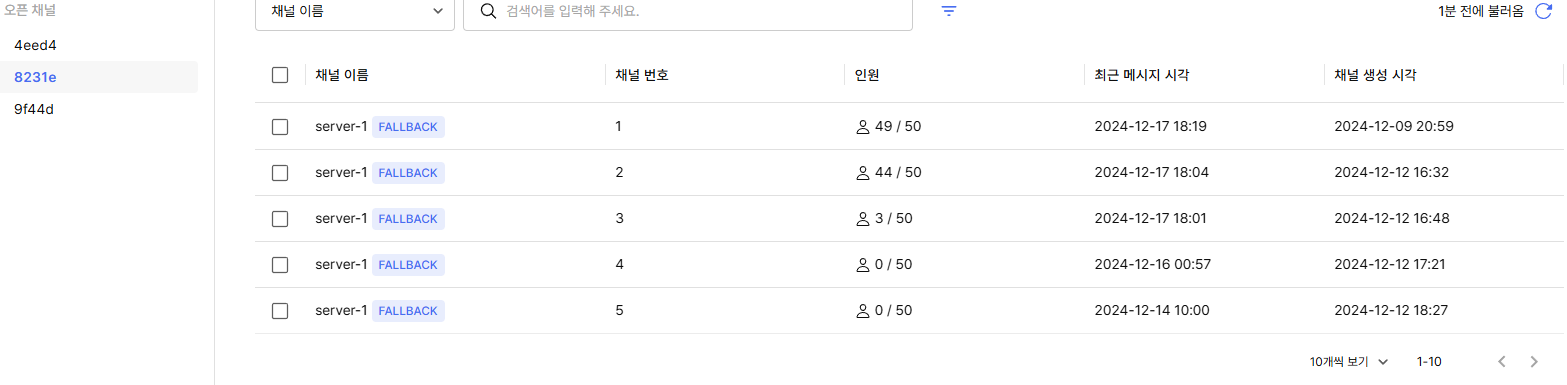Check the box for channel number 1
The image size is (1567, 385).
coord(280,127)
